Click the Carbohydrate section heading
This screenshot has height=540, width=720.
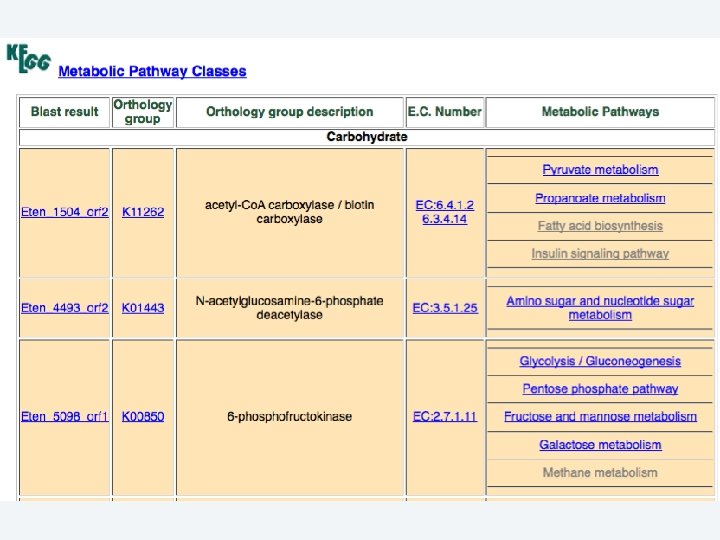click(x=367, y=137)
